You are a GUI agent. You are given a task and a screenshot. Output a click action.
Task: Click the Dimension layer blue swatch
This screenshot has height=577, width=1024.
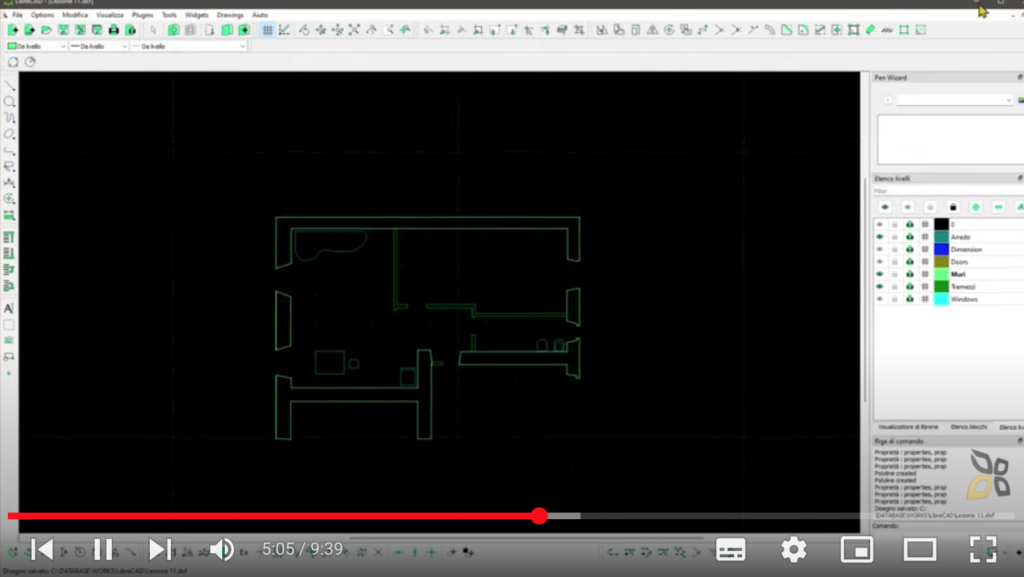point(941,249)
